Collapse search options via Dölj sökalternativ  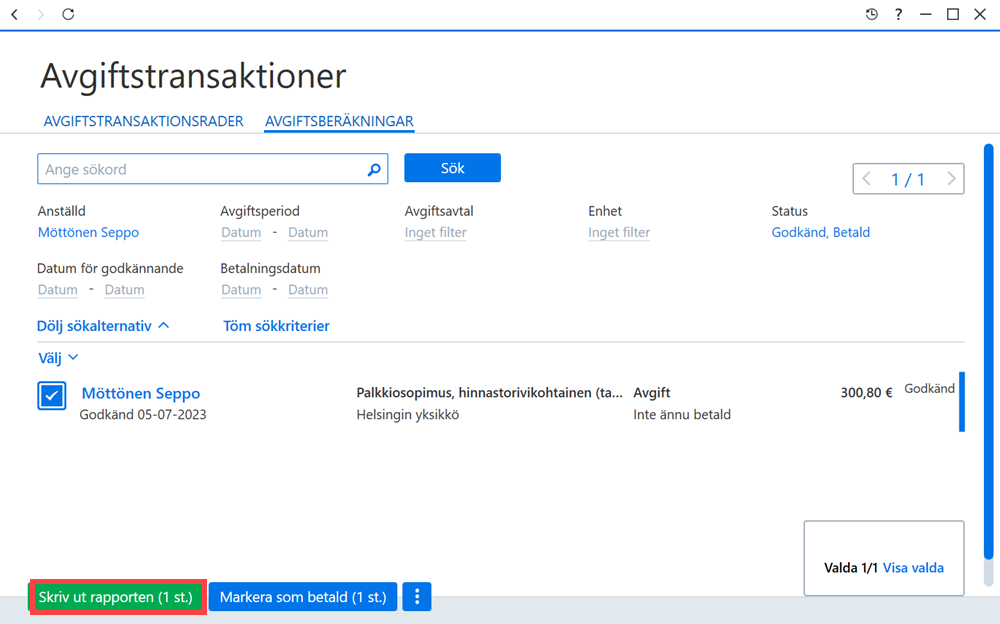(x=103, y=326)
